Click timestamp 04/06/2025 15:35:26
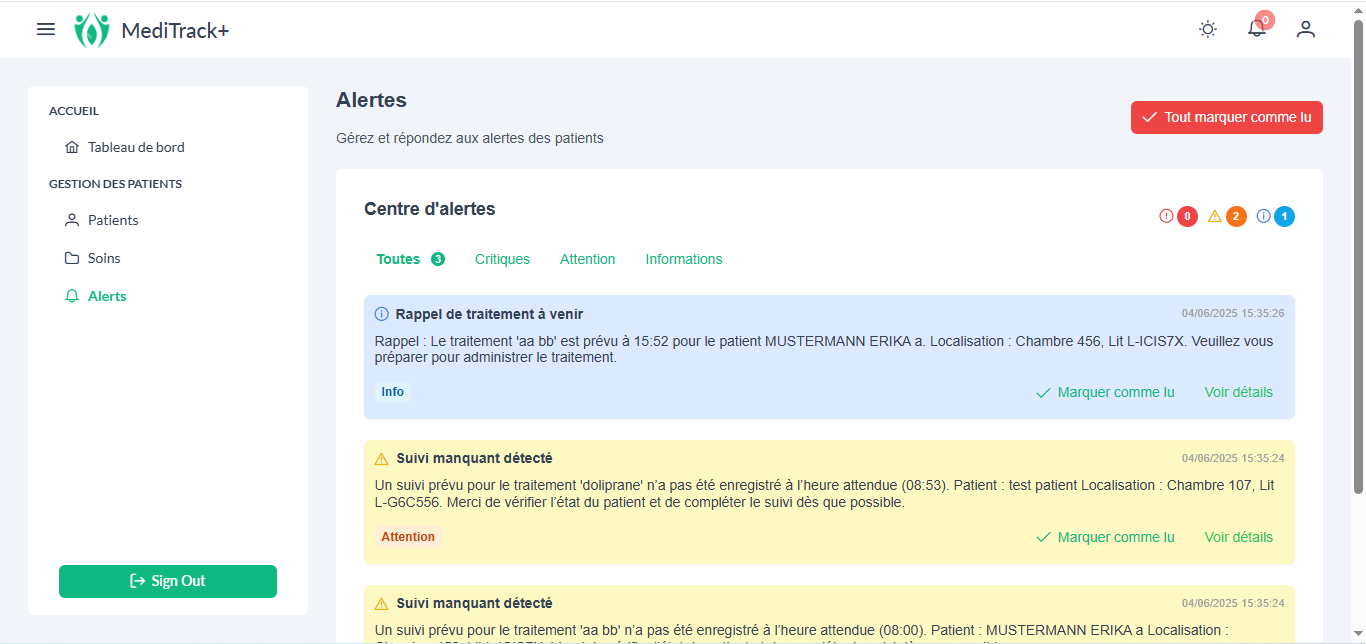 [x=1233, y=314]
